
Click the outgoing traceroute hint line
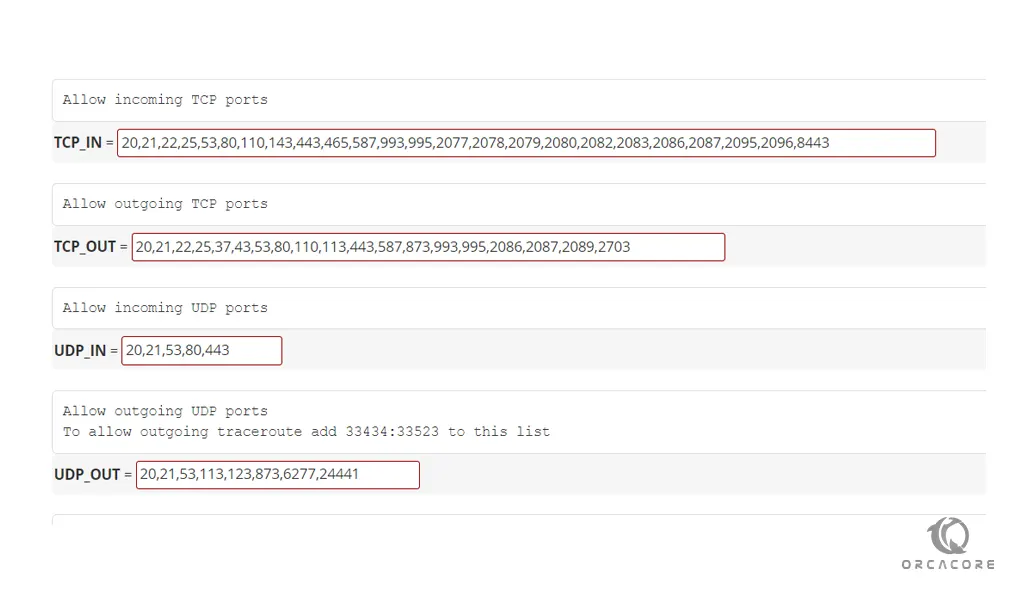tap(306, 432)
